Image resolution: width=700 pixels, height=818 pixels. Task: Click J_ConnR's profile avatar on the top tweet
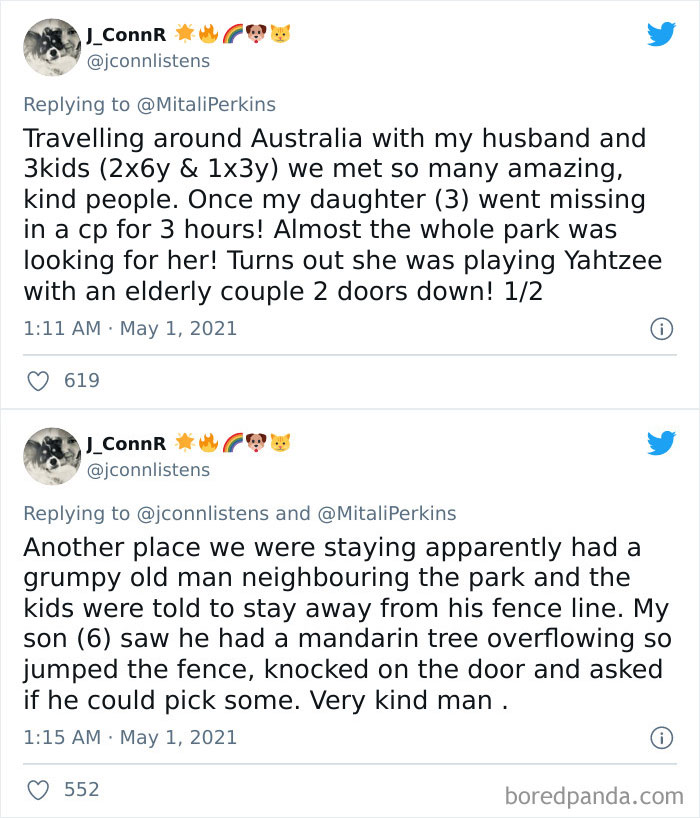point(52,47)
